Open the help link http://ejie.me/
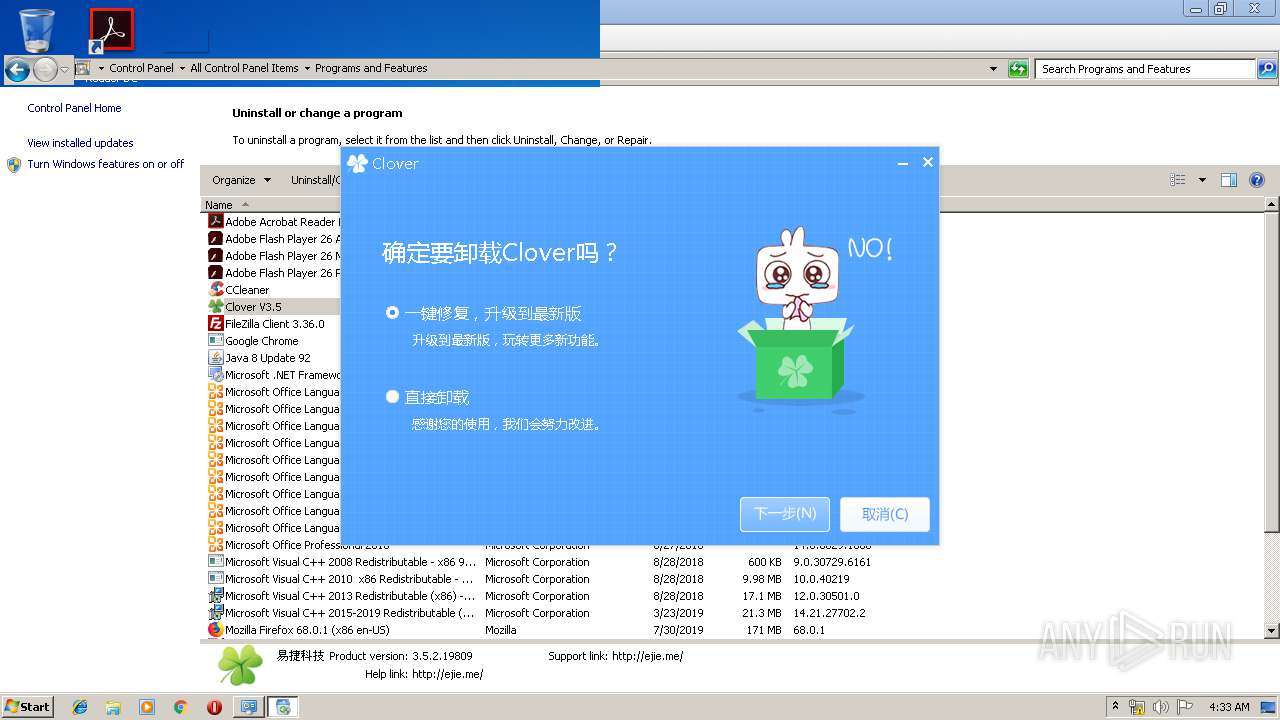 (447, 674)
